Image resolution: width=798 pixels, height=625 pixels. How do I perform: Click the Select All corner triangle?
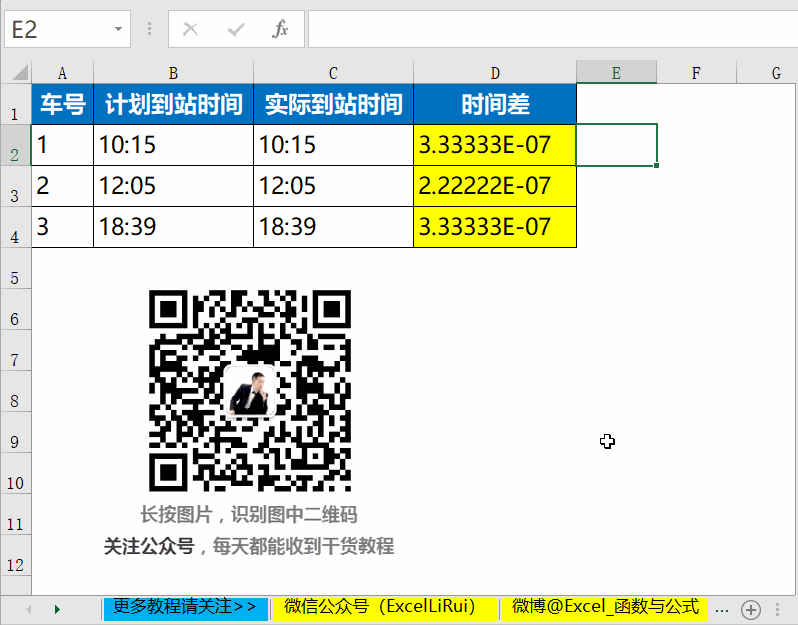coord(19,72)
